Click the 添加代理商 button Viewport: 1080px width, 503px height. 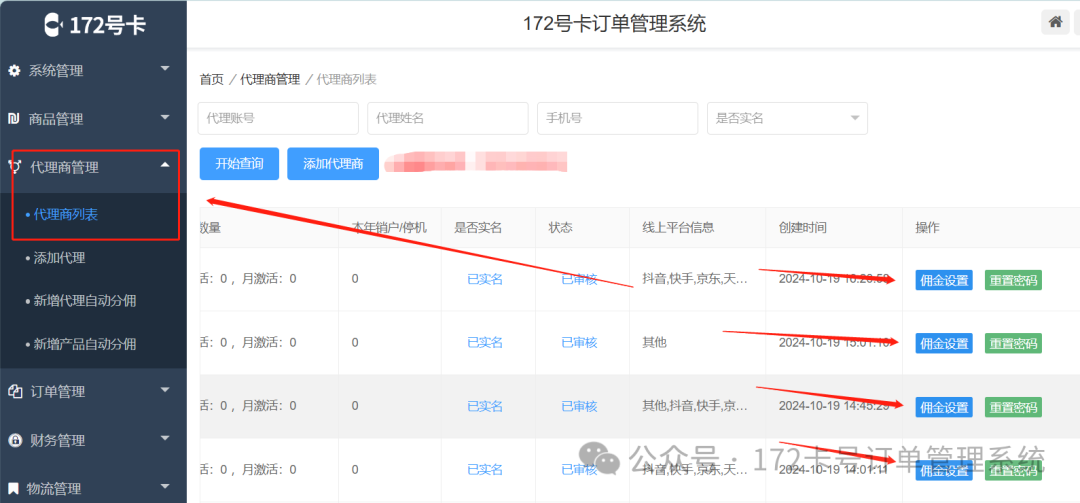[333, 163]
